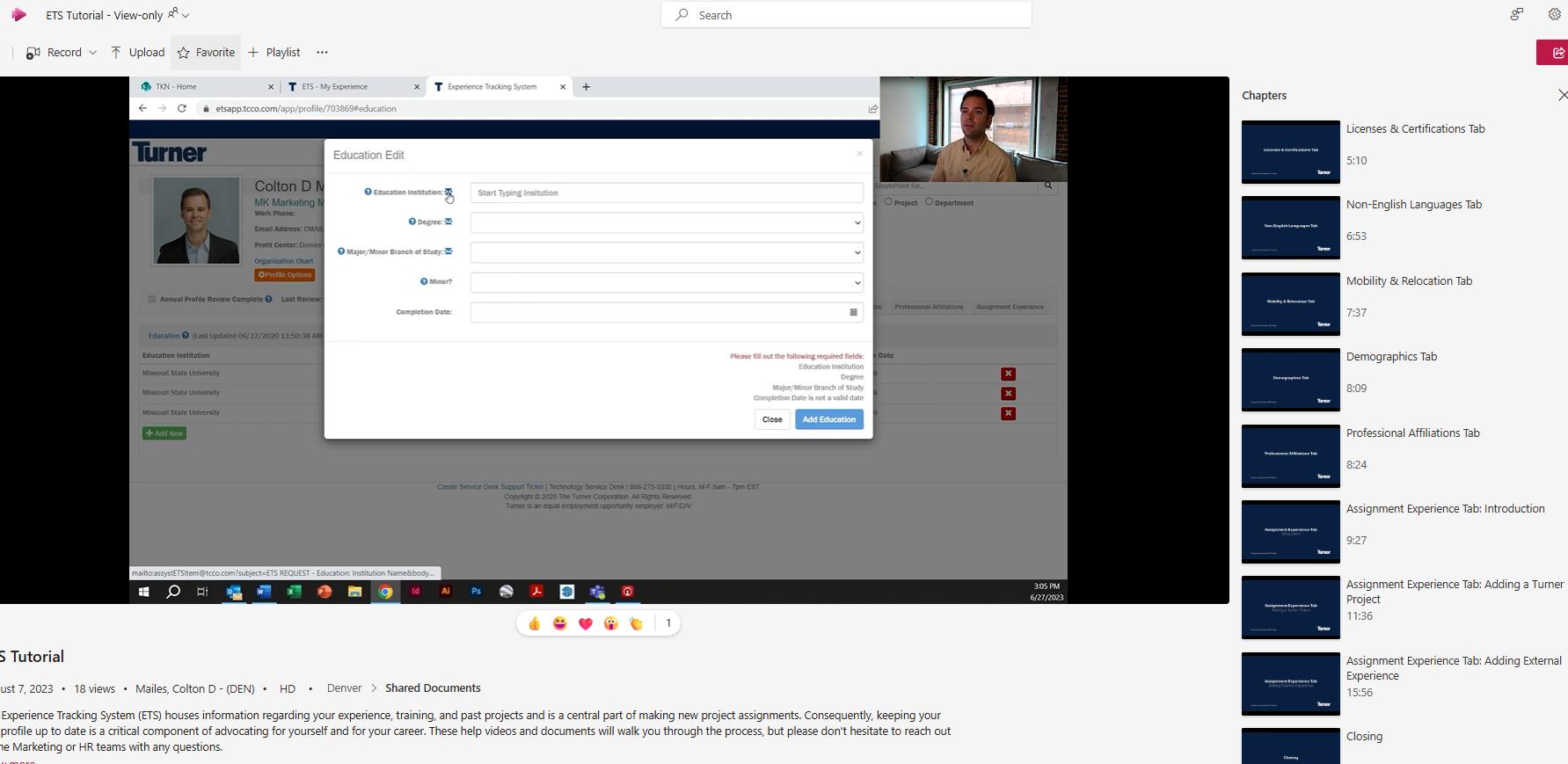Open the Shared Documents breadcrumb link
The height and width of the screenshot is (764, 1568).
[x=433, y=688]
